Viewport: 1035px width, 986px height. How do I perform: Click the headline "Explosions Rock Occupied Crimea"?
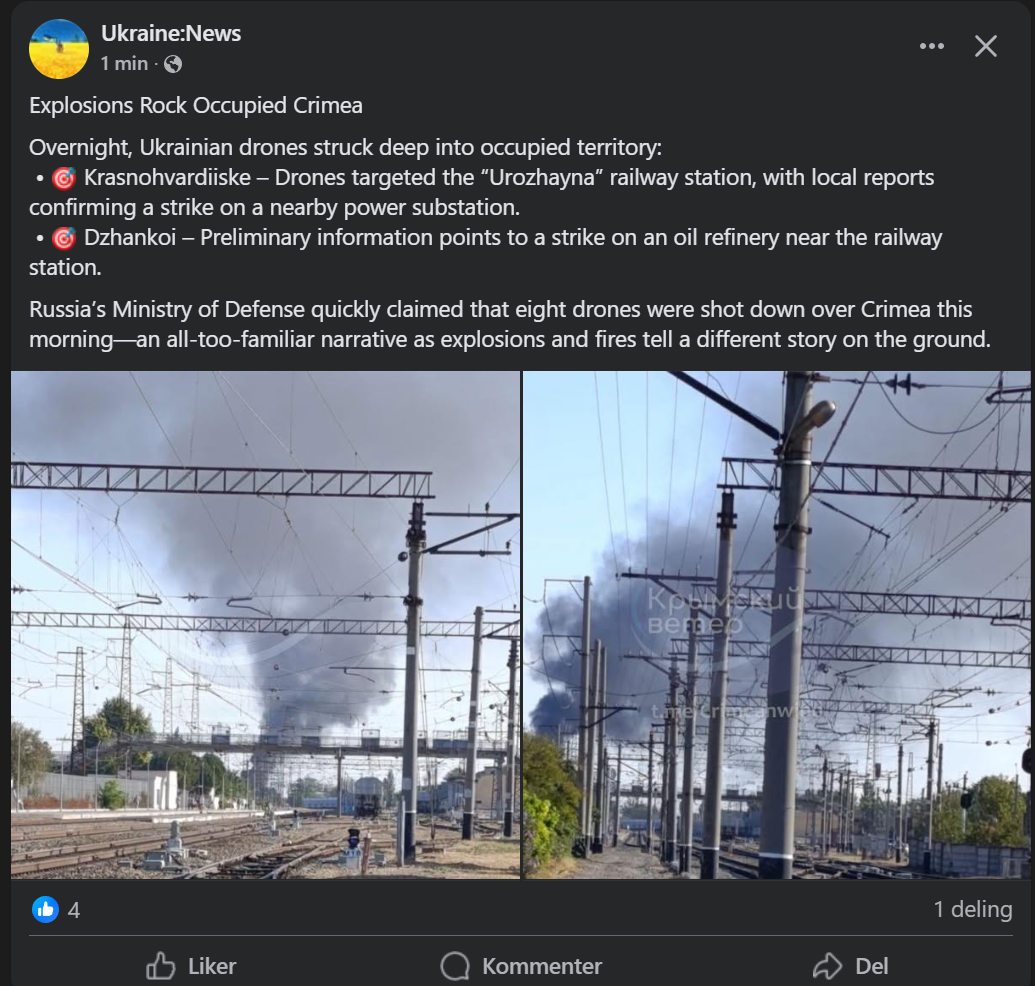[196, 106]
